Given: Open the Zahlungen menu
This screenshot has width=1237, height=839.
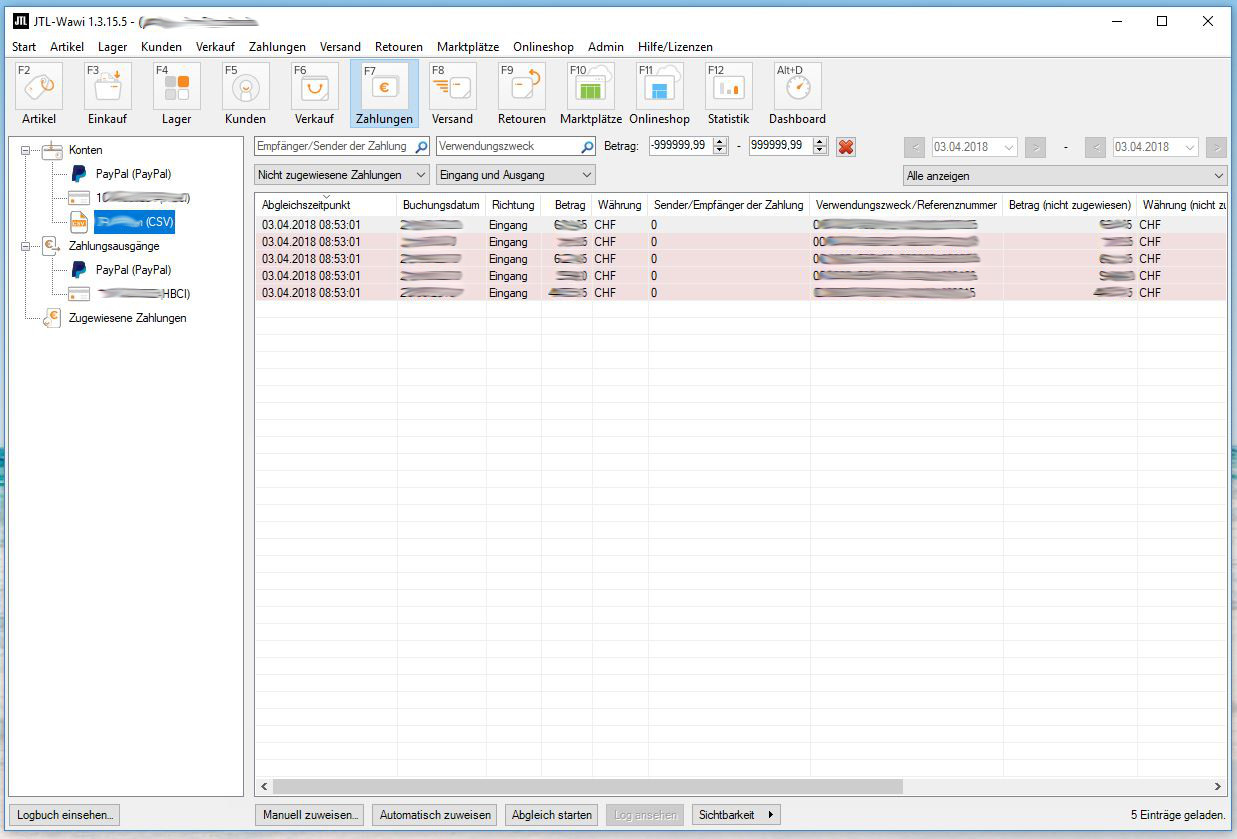Looking at the screenshot, I should [277, 47].
